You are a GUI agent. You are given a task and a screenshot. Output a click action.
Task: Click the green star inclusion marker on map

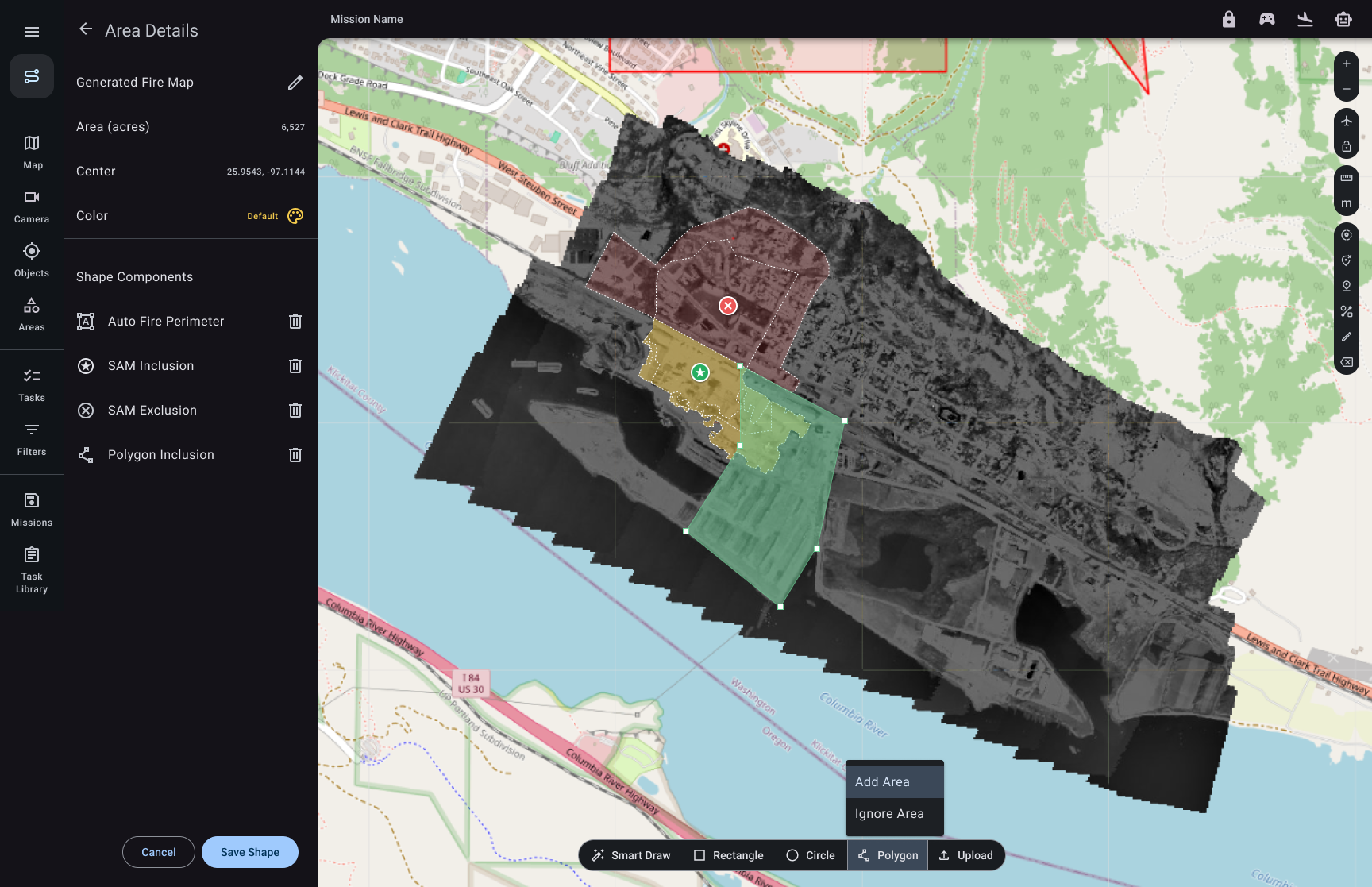(x=699, y=372)
